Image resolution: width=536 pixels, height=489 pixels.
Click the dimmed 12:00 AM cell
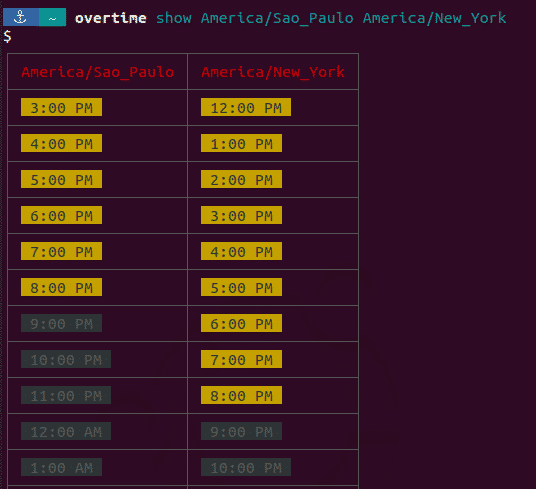pyautogui.click(x=66, y=431)
